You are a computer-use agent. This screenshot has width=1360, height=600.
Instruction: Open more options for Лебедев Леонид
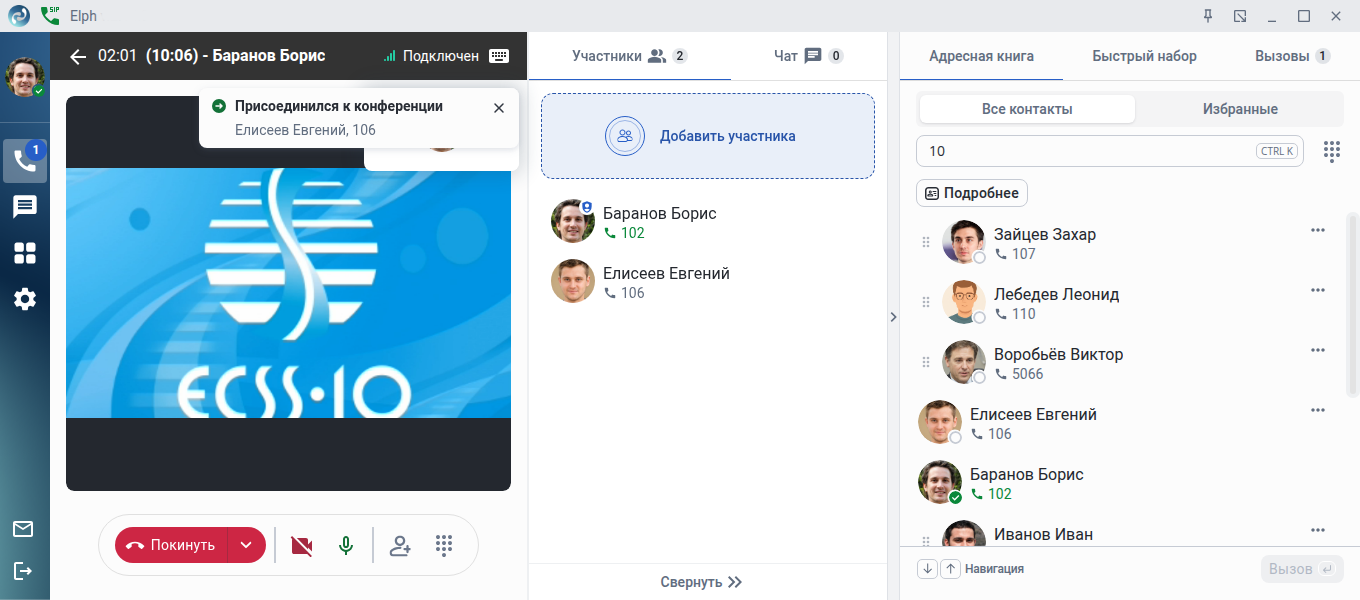pyautogui.click(x=1318, y=290)
